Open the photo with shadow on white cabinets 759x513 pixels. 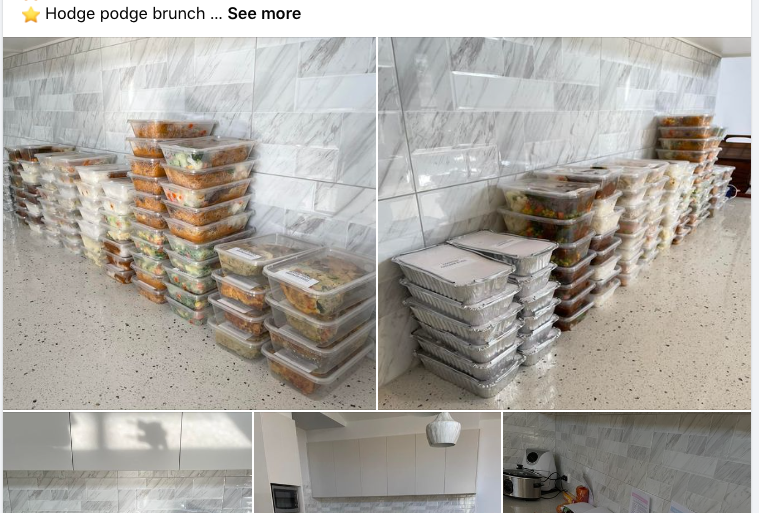(127, 463)
